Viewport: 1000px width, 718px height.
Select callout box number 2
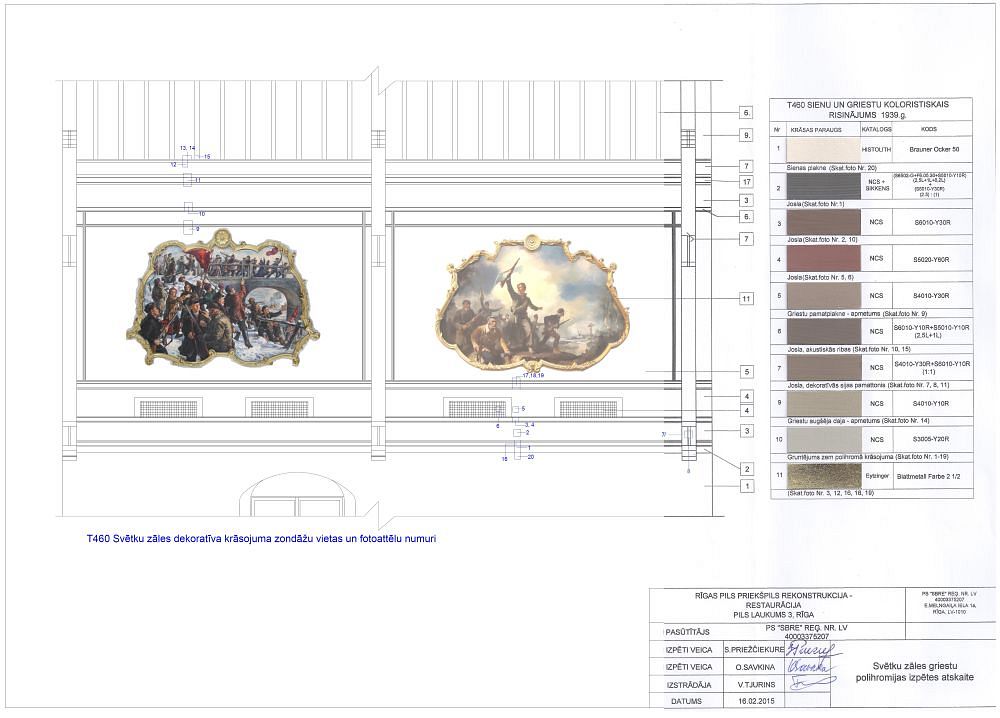746,469
